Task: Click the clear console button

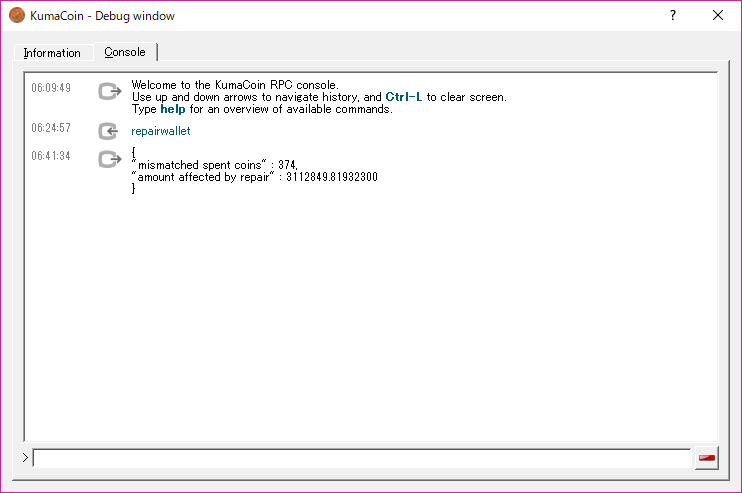Action: point(706,458)
